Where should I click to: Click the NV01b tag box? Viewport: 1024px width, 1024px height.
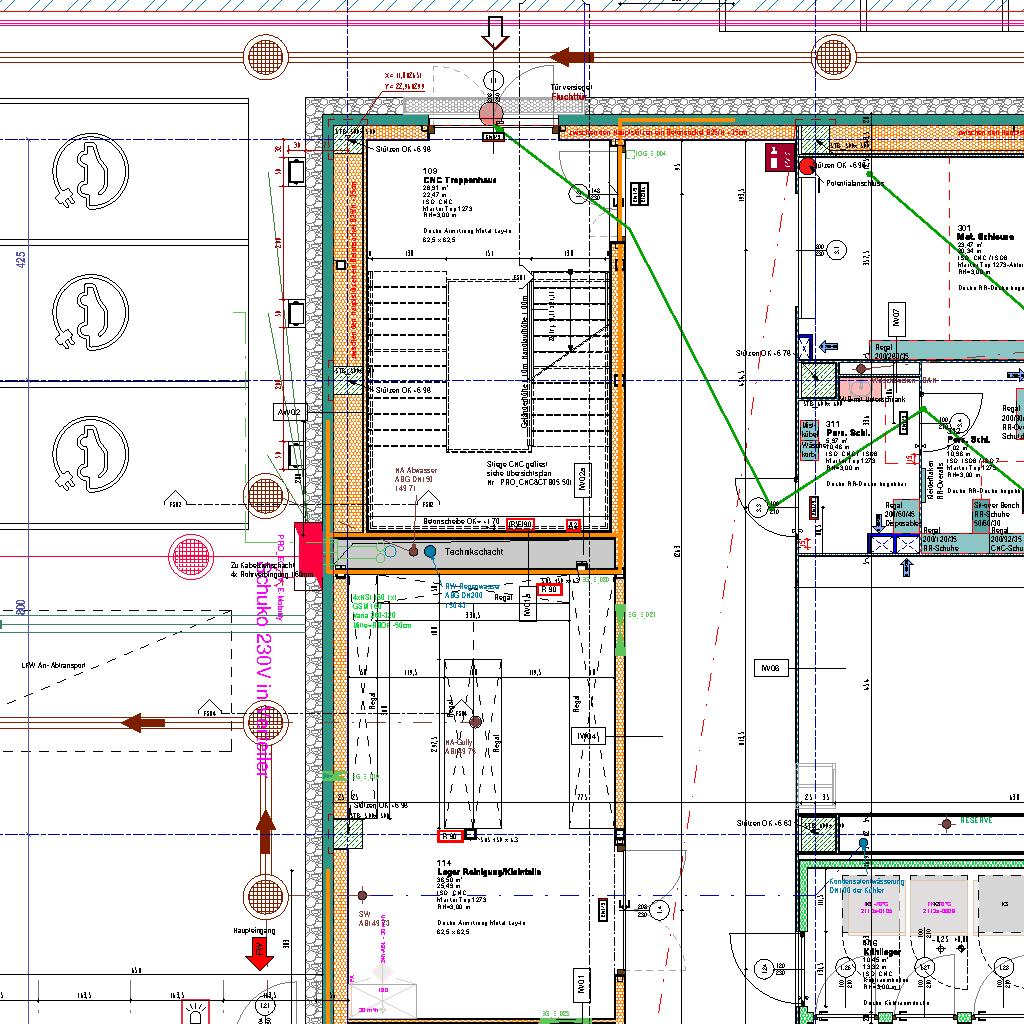[528, 603]
